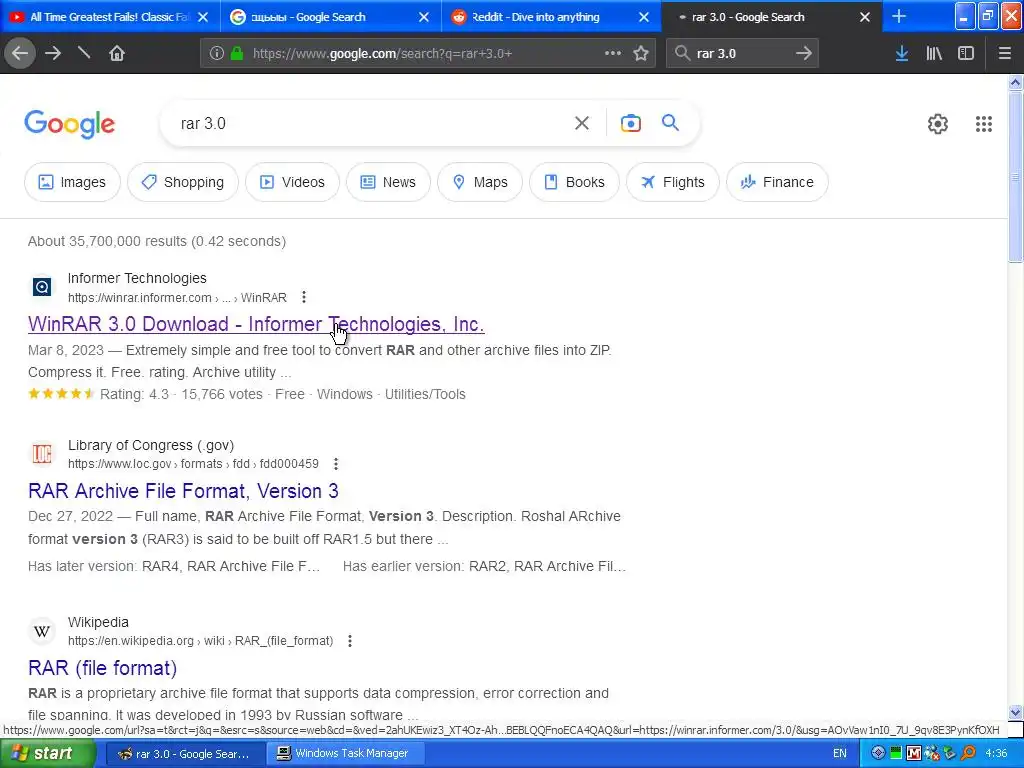Click the Wikipedia W favicon

pos(42,631)
